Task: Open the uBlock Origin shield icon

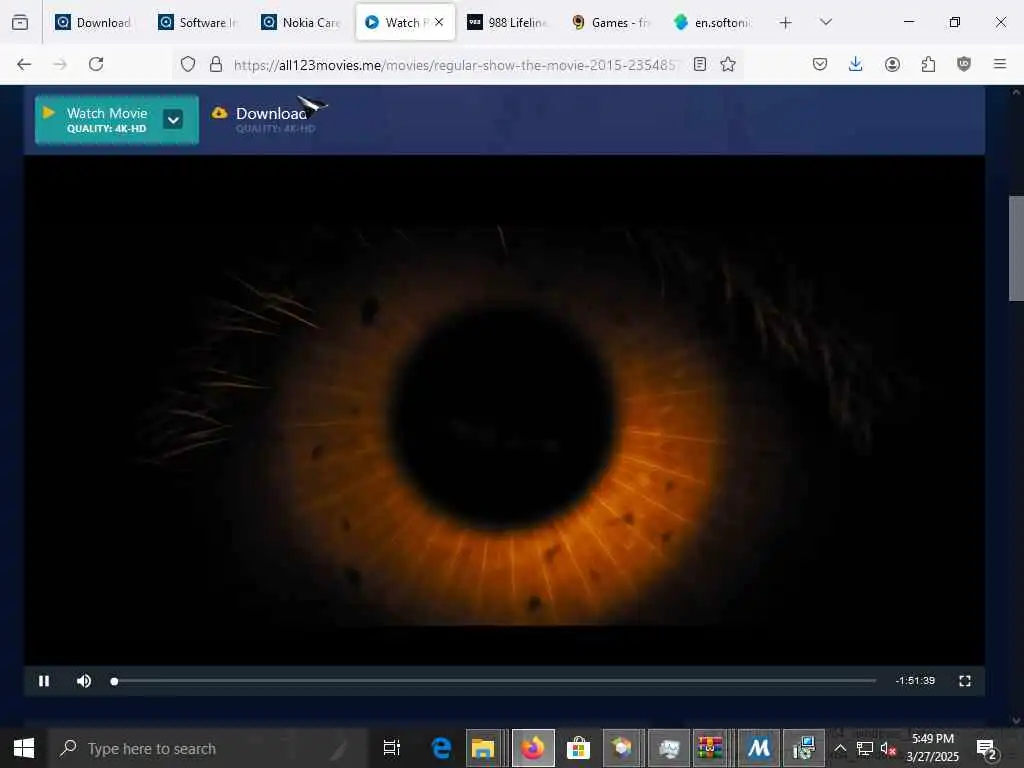Action: pos(964,64)
